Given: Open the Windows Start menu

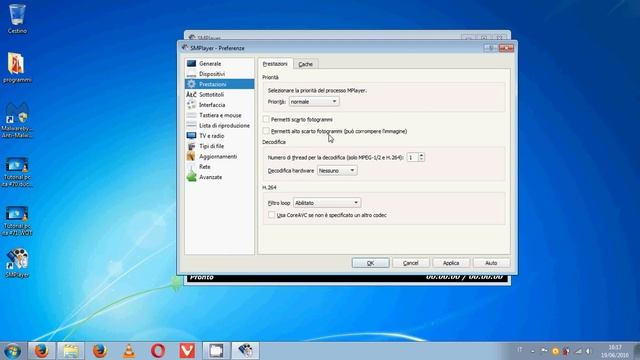Looking at the screenshot, I should point(13,351).
